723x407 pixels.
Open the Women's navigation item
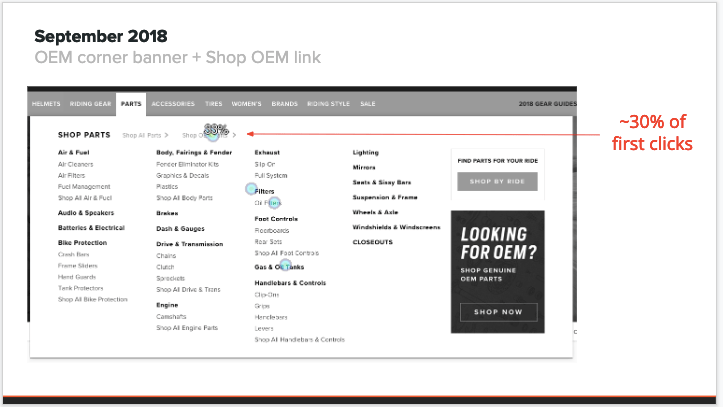pyautogui.click(x=246, y=104)
